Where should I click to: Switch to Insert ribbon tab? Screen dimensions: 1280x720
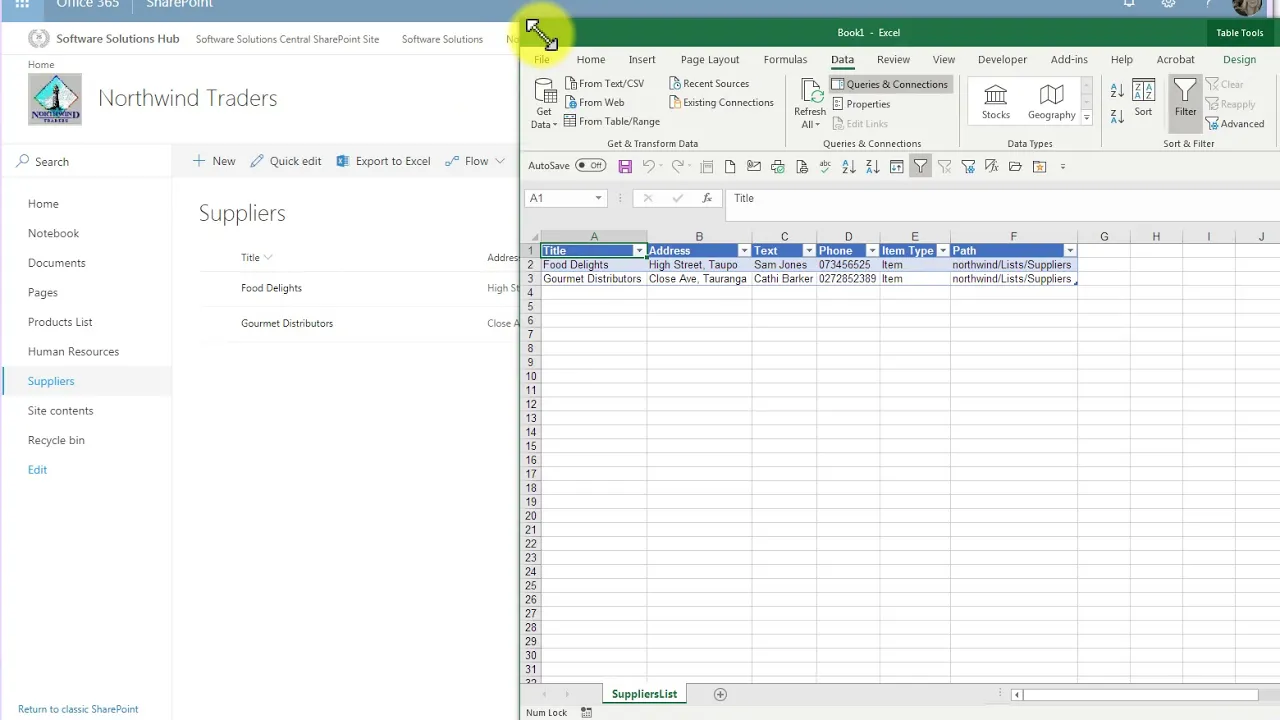click(642, 60)
